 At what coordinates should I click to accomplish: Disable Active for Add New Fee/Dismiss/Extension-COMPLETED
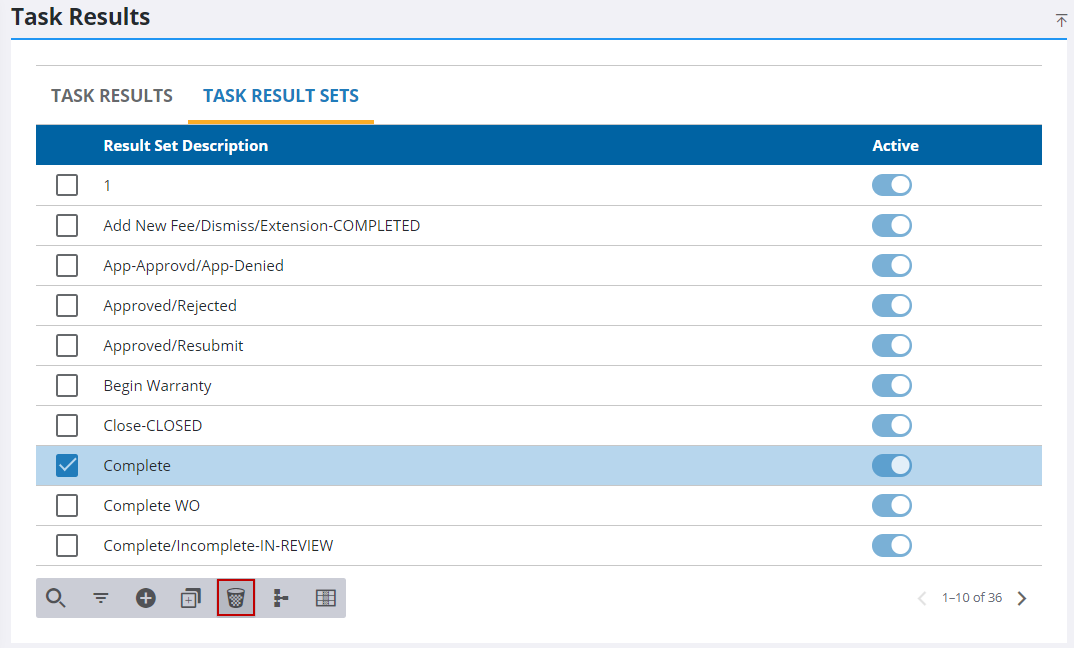892,225
